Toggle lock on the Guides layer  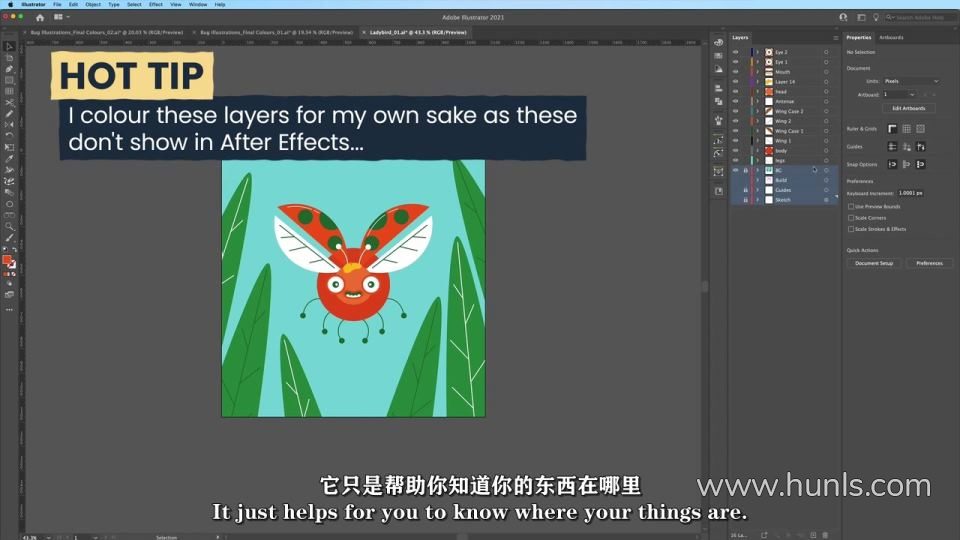pyautogui.click(x=745, y=190)
